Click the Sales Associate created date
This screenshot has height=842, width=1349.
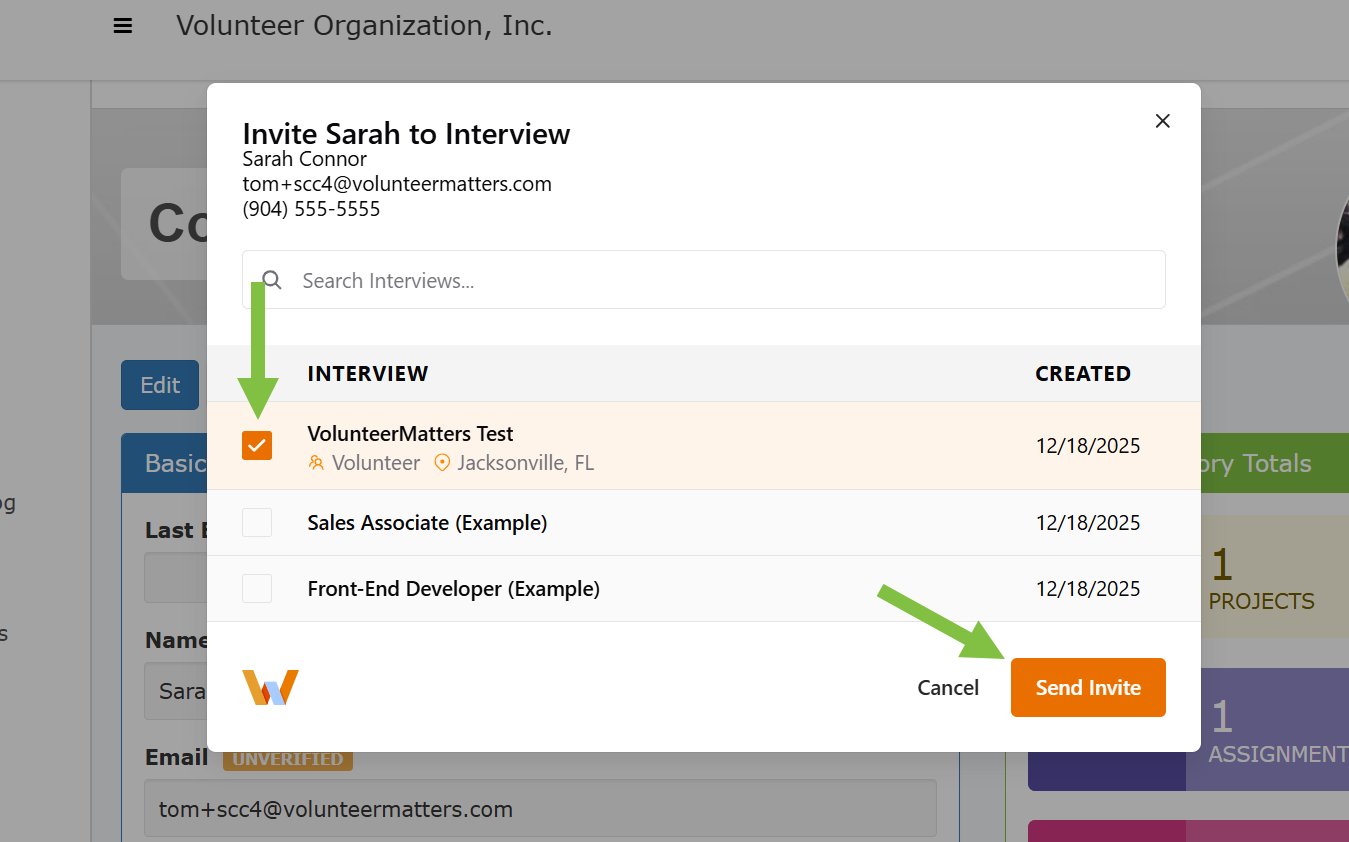pyautogui.click(x=1088, y=523)
